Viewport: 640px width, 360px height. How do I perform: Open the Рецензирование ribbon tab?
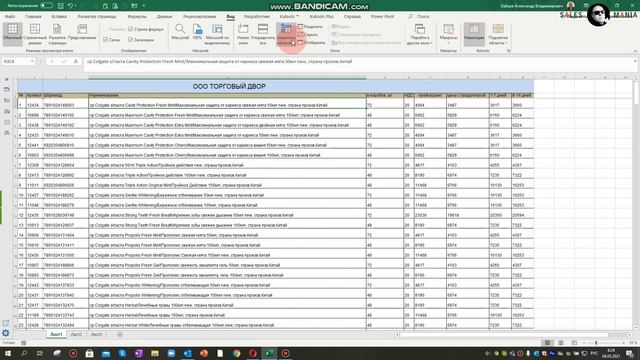(x=199, y=16)
